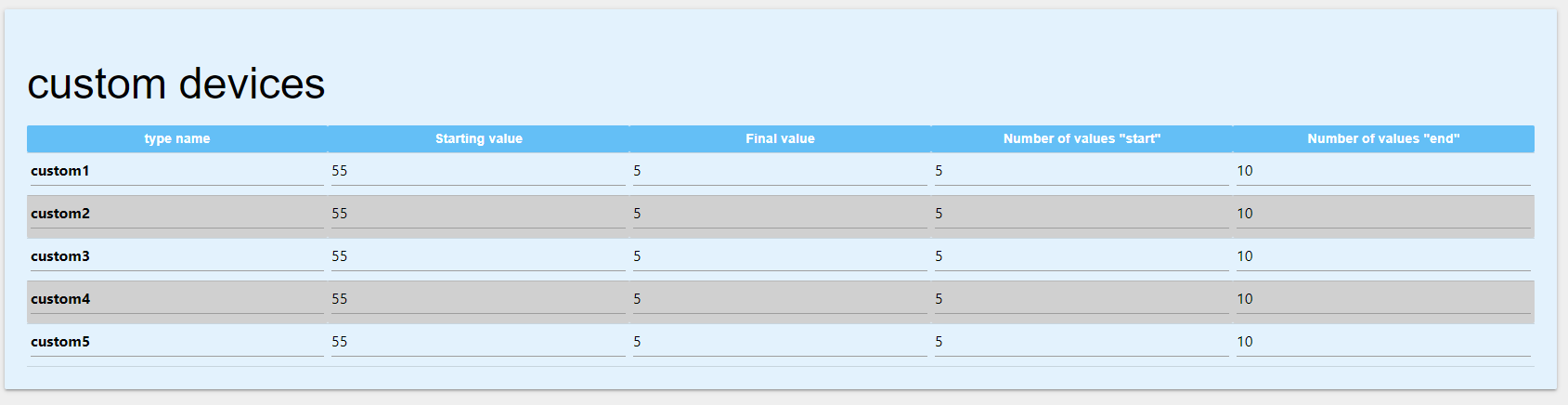Viewport: 1568px width, 405px height.
Task: Edit custom4 Starting value field
Action: [x=479, y=299]
